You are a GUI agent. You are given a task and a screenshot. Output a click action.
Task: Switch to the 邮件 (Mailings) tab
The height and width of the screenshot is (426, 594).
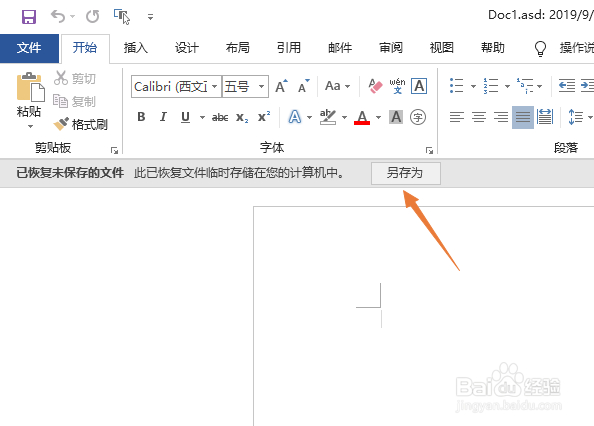point(340,48)
